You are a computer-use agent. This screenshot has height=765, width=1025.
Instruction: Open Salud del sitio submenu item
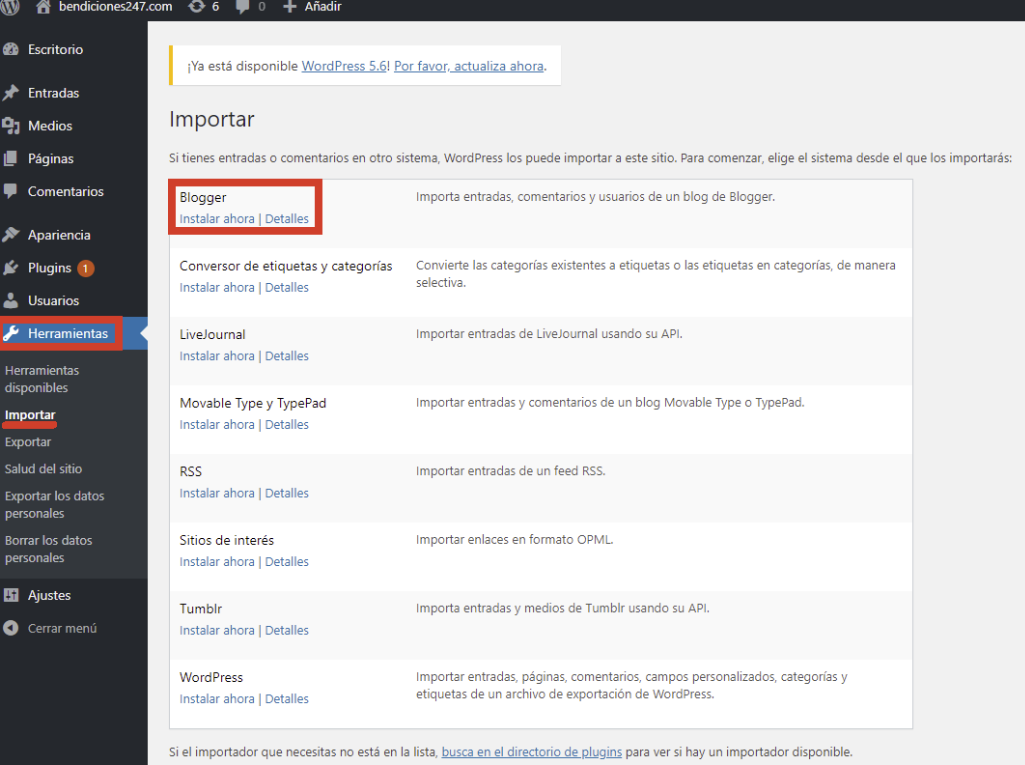point(43,469)
